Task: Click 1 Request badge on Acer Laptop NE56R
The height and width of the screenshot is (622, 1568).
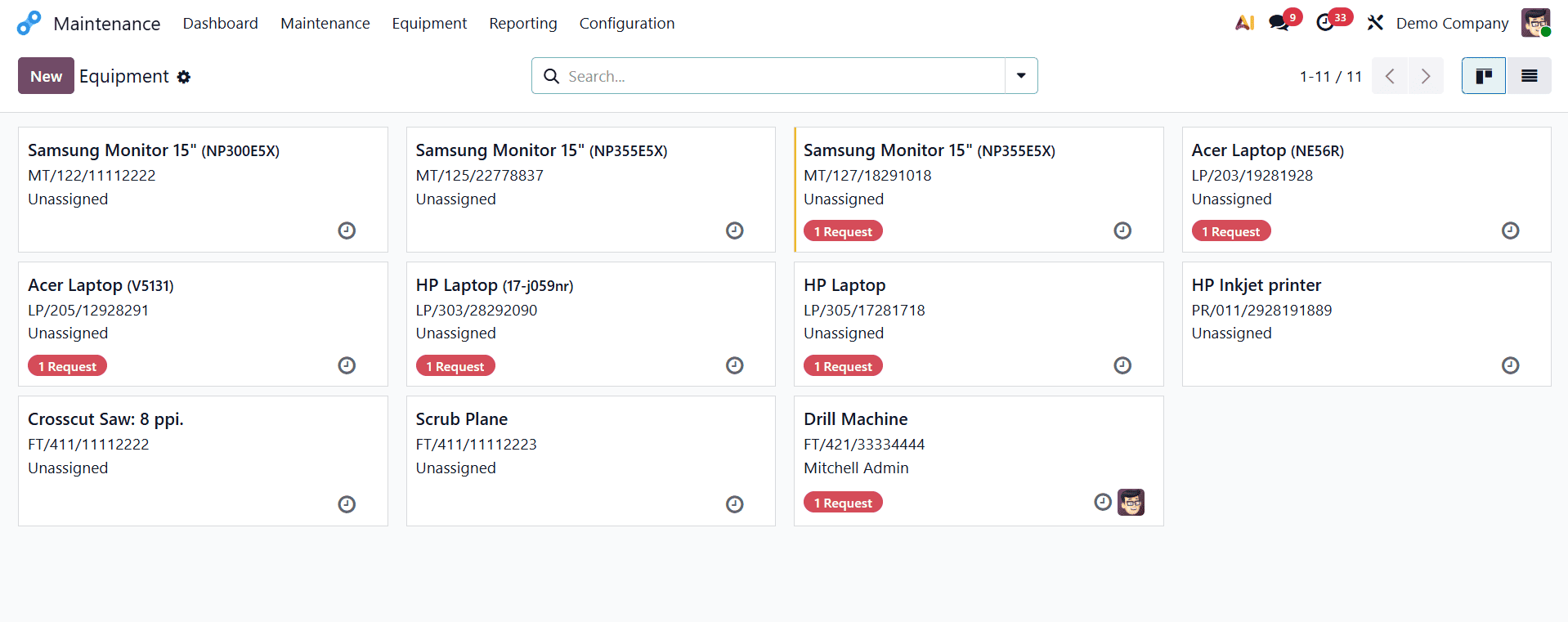Action: [1231, 231]
